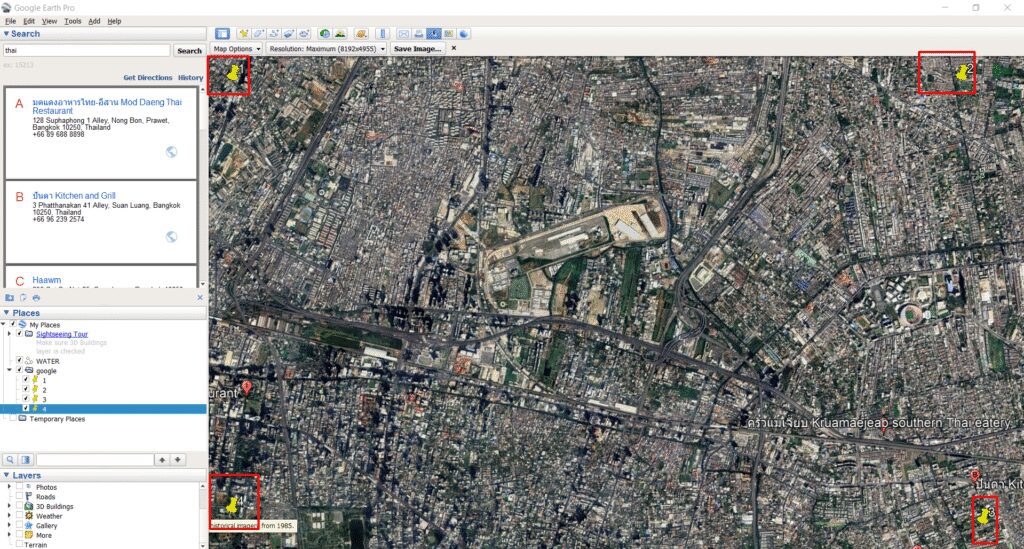Image resolution: width=1024 pixels, height=549 pixels.
Task: Click yellow pushpin 3 on the map
Action: click(x=984, y=516)
